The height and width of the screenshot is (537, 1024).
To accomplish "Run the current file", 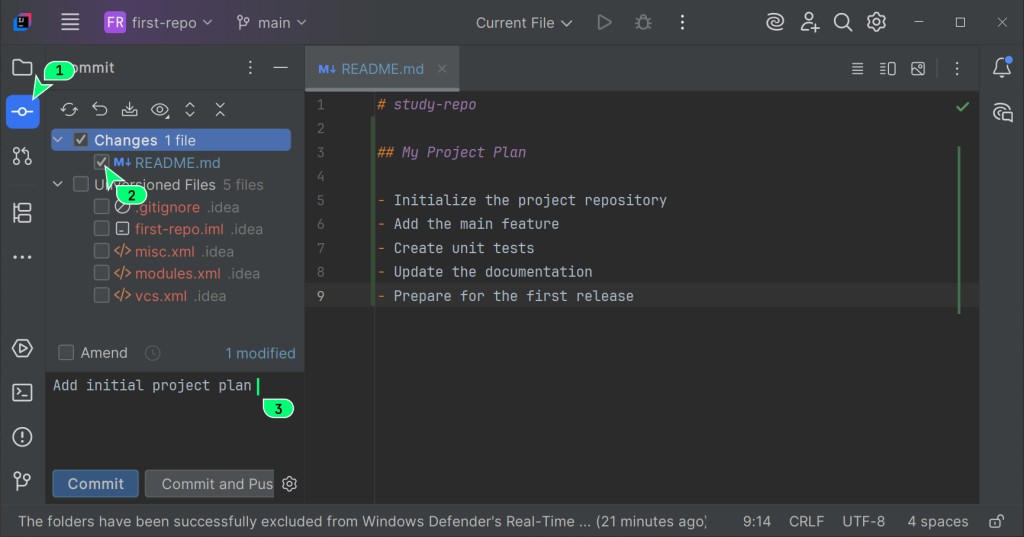I will (x=604, y=23).
